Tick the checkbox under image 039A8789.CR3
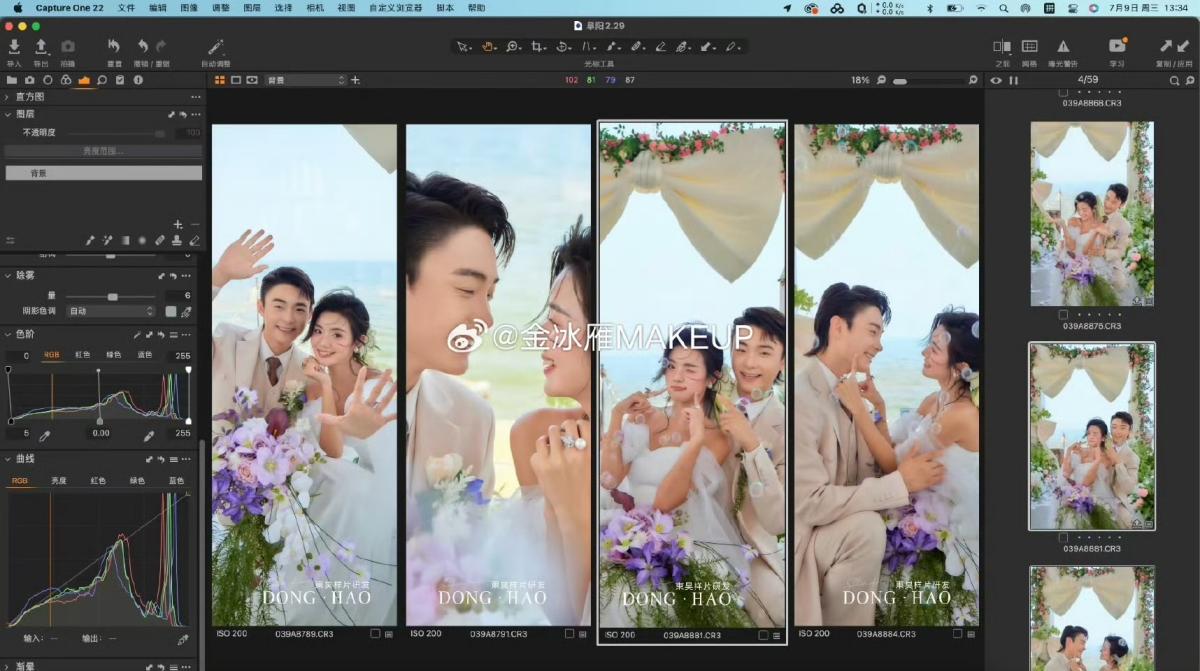The image size is (1200, 671). (375, 634)
